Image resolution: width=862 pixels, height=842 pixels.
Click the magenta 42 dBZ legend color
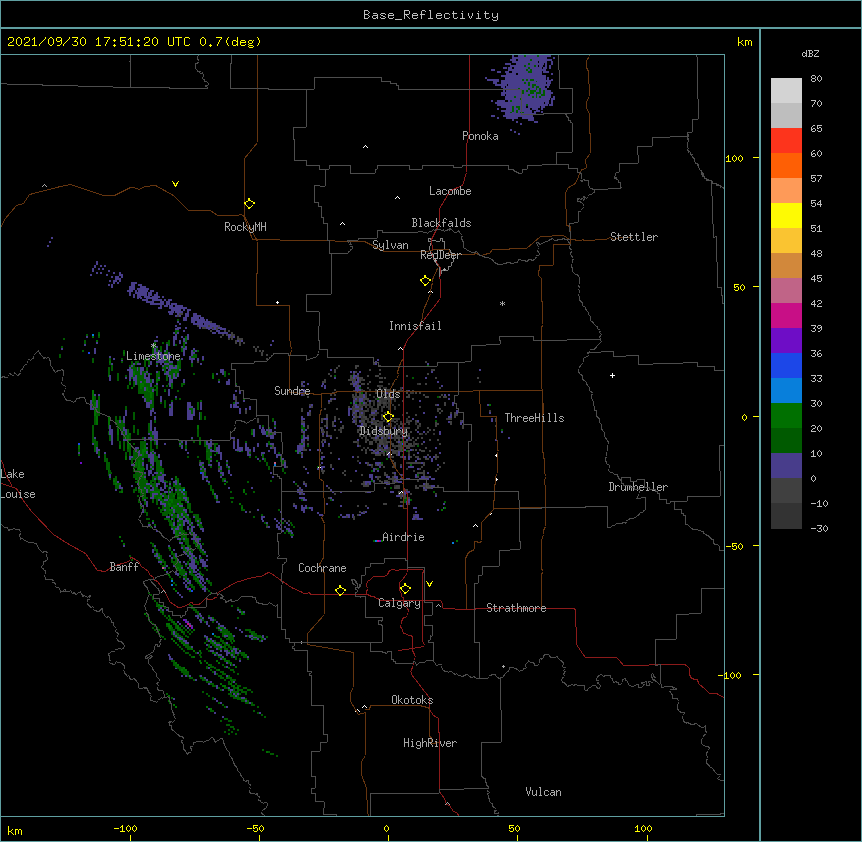pyautogui.click(x=786, y=315)
